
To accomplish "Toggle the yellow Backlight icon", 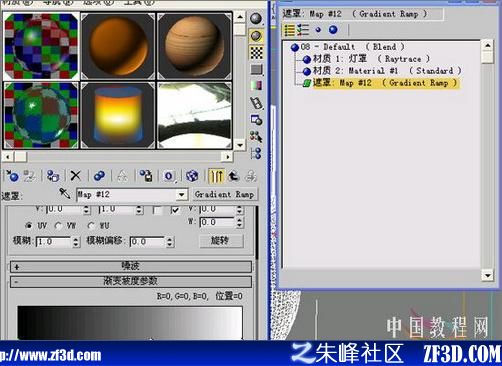I will 256,36.
